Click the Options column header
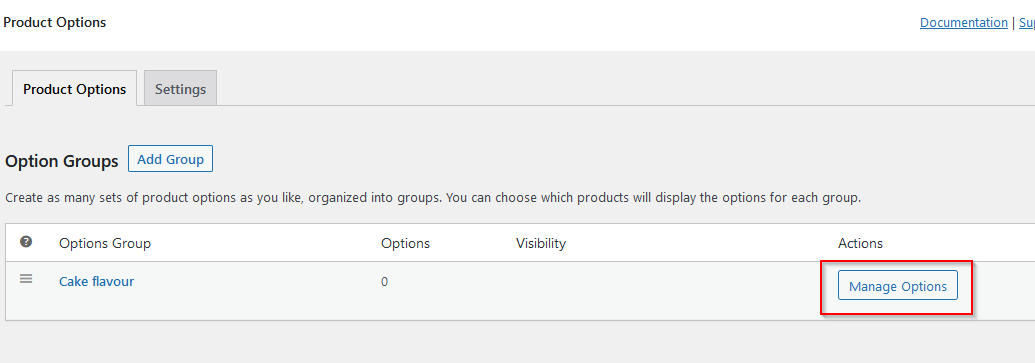 click(x=405, y=243)
